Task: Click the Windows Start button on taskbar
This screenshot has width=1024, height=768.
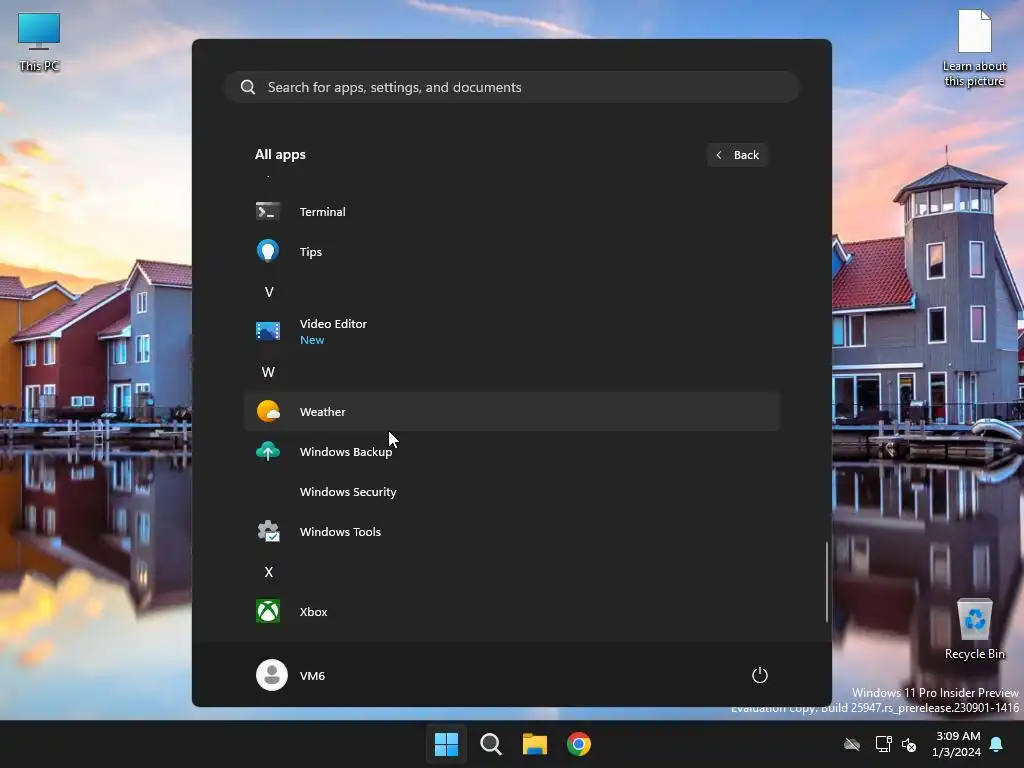Action: pos(447,744)
